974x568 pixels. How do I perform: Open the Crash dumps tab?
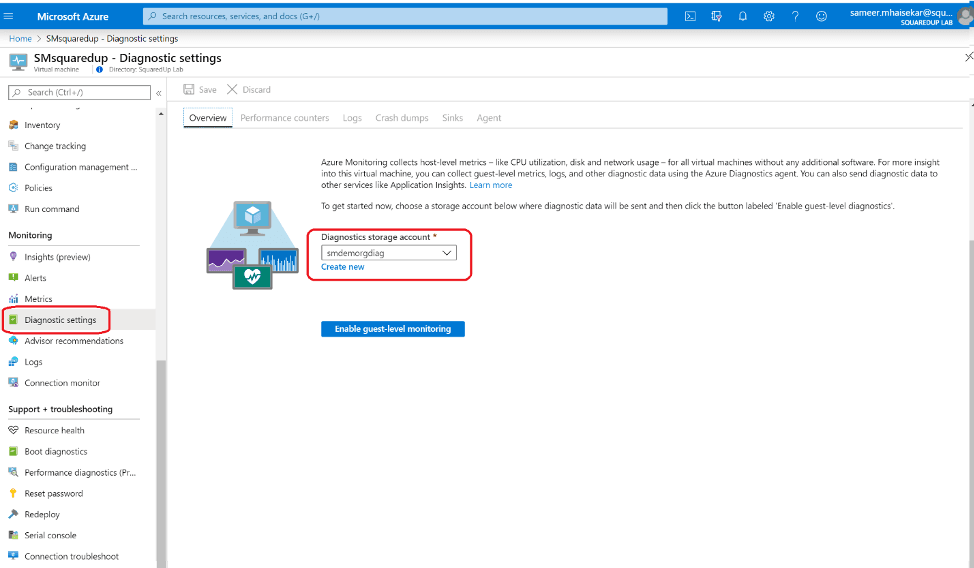pyautogui.click(x=402, y=118)
